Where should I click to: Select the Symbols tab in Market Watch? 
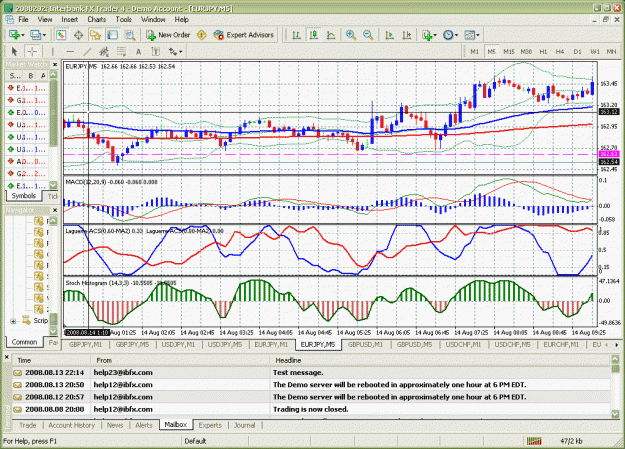24,196
